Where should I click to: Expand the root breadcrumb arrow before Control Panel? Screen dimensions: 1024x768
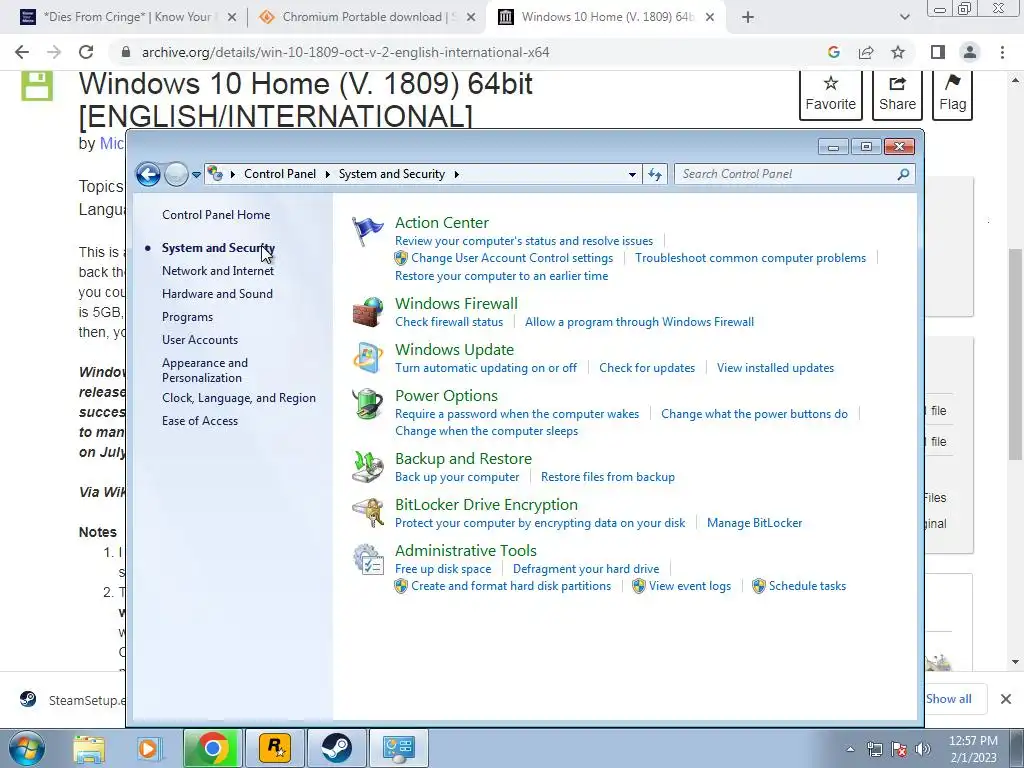[x=233, y=174]
